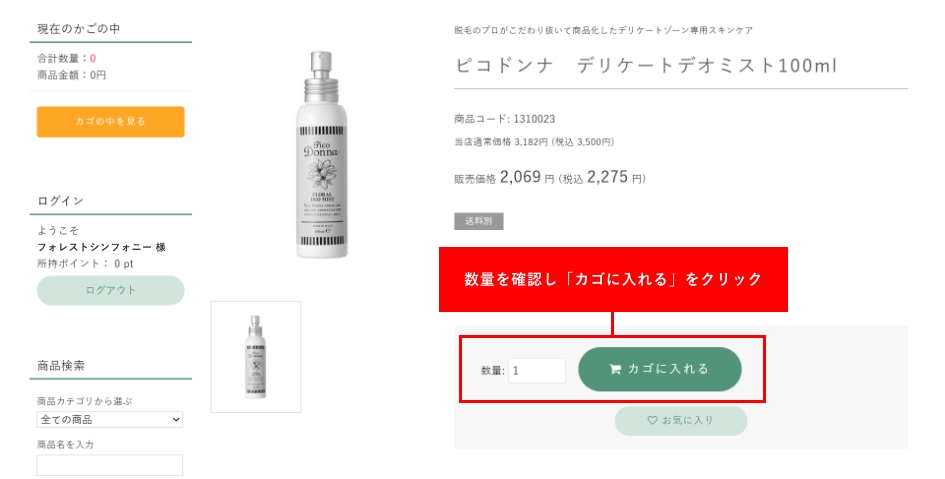Log out with ログアウト button
The height and width of the screenshot is (479, 945).
coord(110,290)
